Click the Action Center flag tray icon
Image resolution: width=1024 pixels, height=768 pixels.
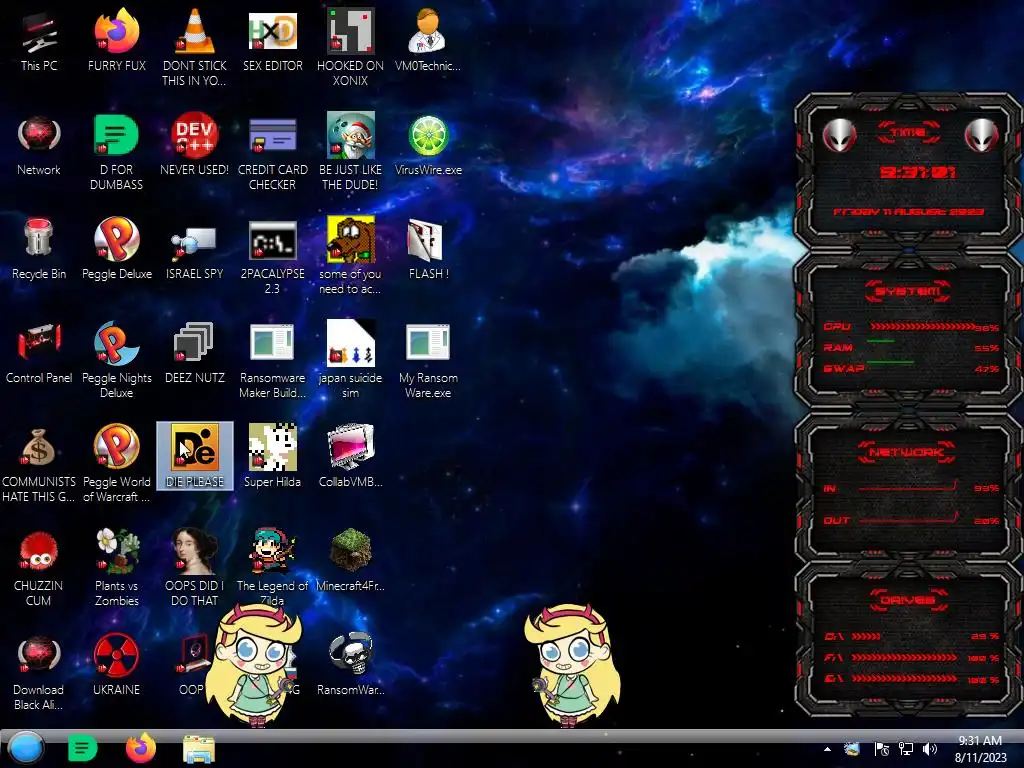[x=881, y=749]
